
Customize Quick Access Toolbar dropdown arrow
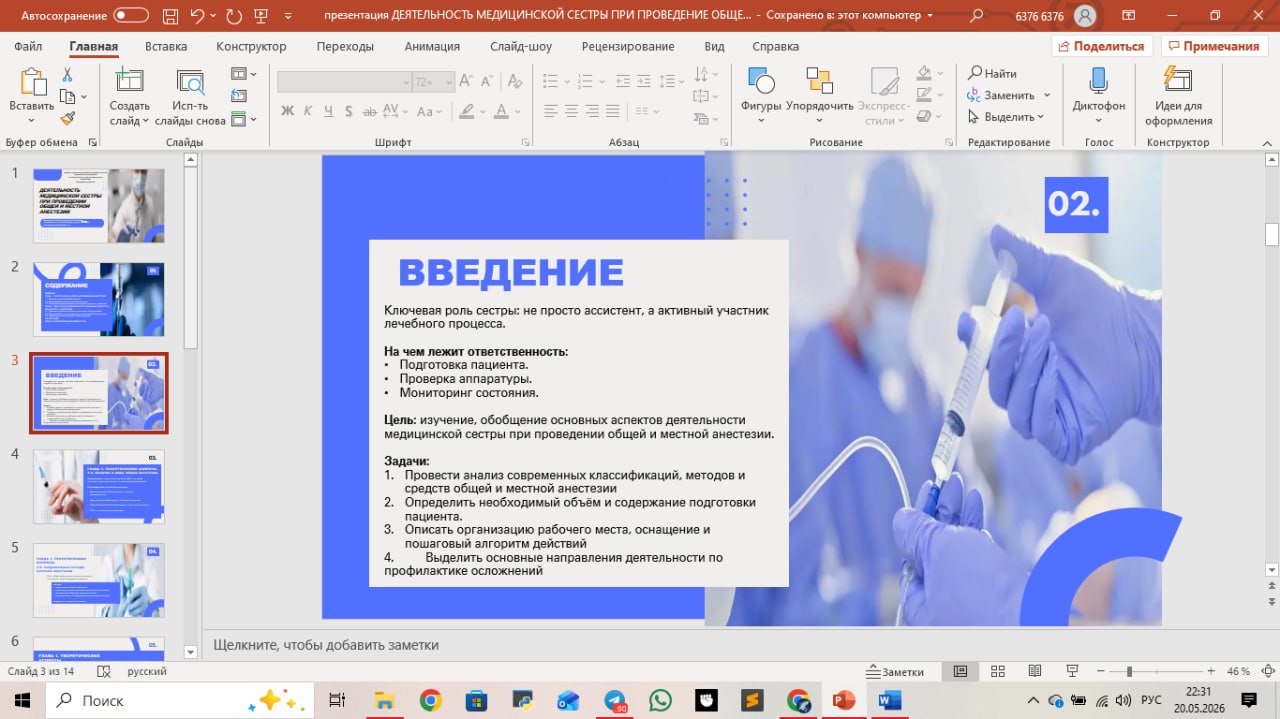pyautogui.click(x=290, y=16)
